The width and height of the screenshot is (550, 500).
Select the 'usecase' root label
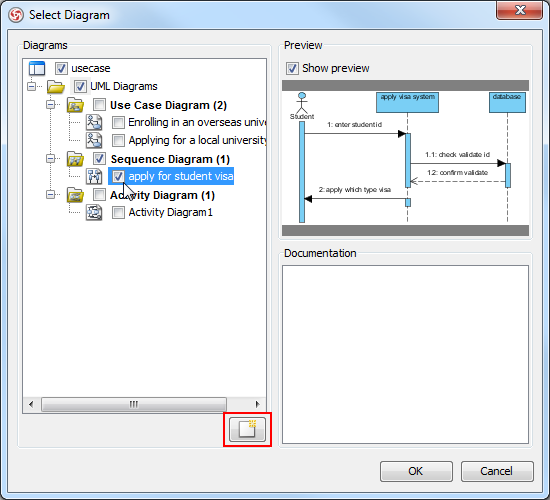[x=91, y=68]
